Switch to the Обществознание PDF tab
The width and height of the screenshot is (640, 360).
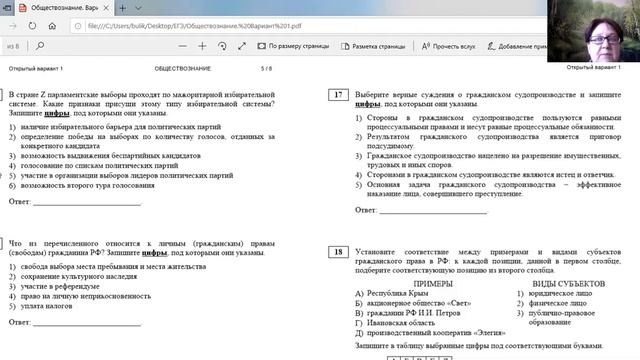64,8
